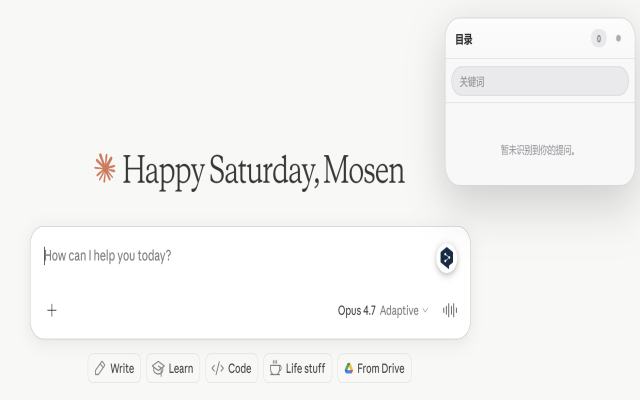640x400 pixels.
Task: Click the orange Claude starburst logo
Action: [104, 168]
